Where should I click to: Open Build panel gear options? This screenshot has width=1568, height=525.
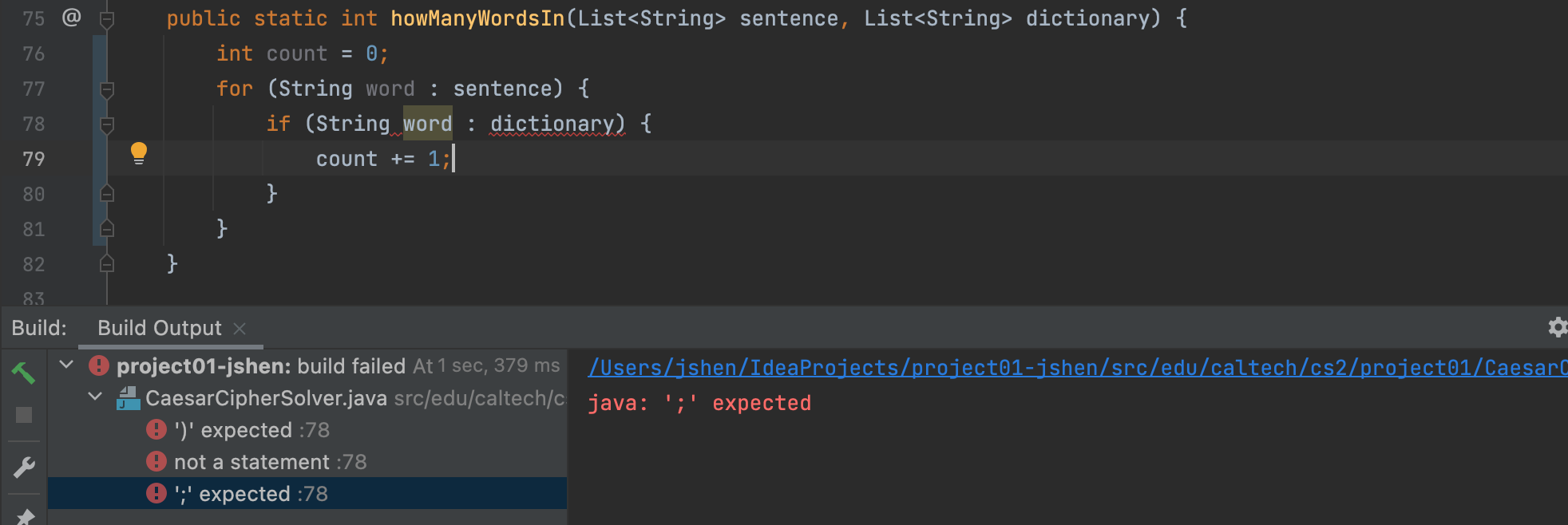pos(1557,327)
